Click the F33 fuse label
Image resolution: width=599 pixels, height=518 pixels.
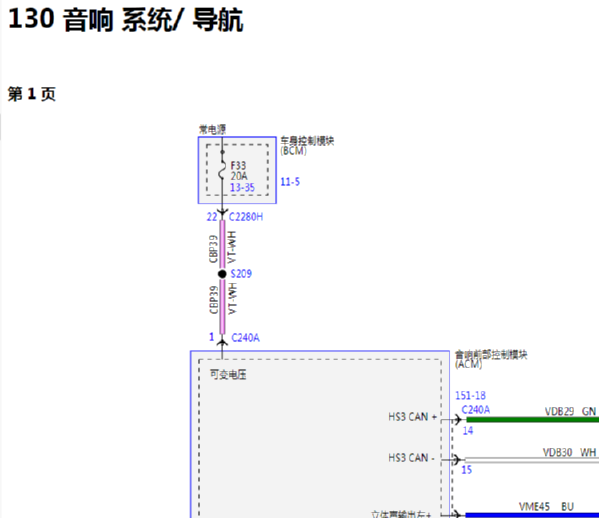tap(238, 166)
